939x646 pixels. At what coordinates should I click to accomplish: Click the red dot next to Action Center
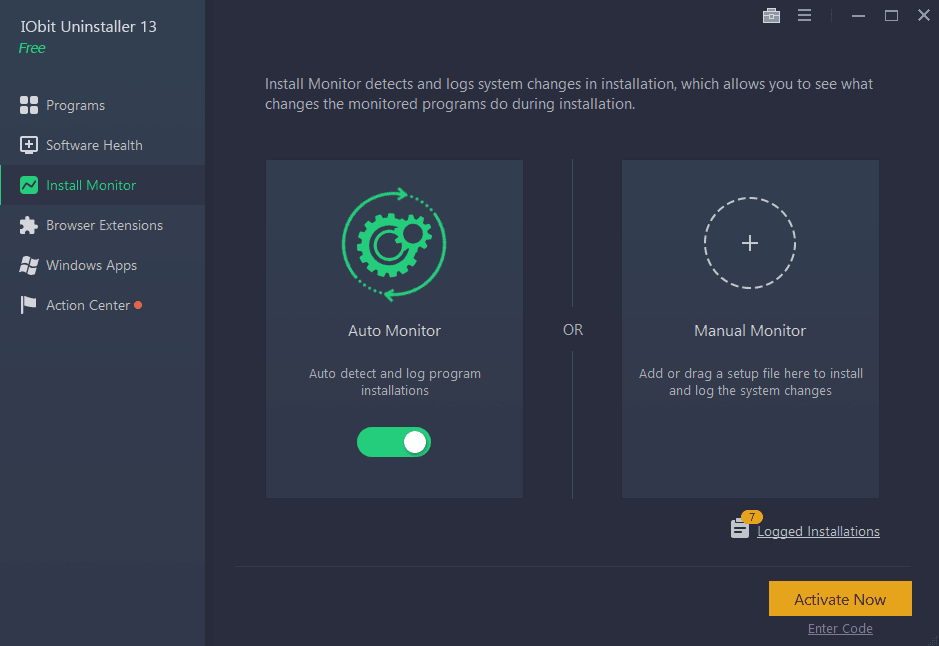(x=138, y=305)
